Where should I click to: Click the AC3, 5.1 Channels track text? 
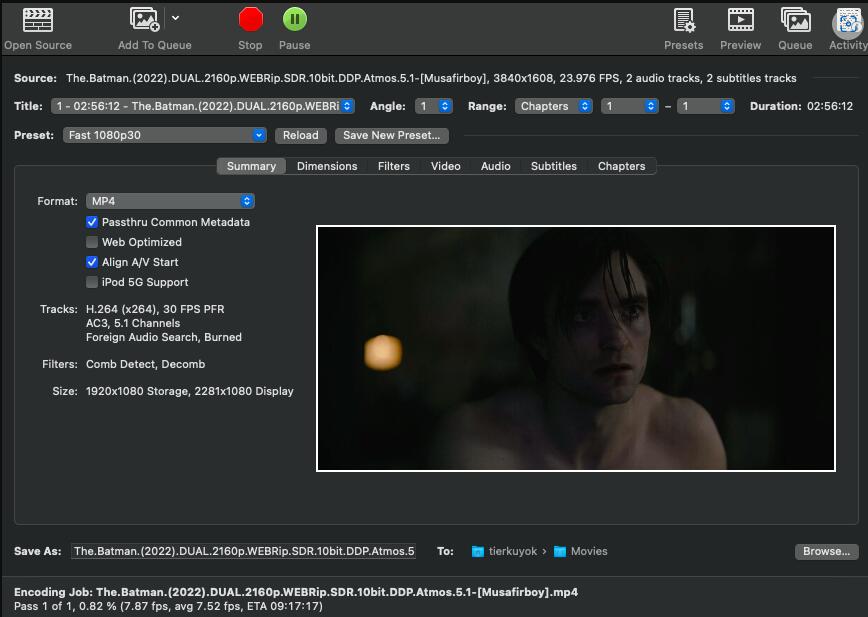133,323
